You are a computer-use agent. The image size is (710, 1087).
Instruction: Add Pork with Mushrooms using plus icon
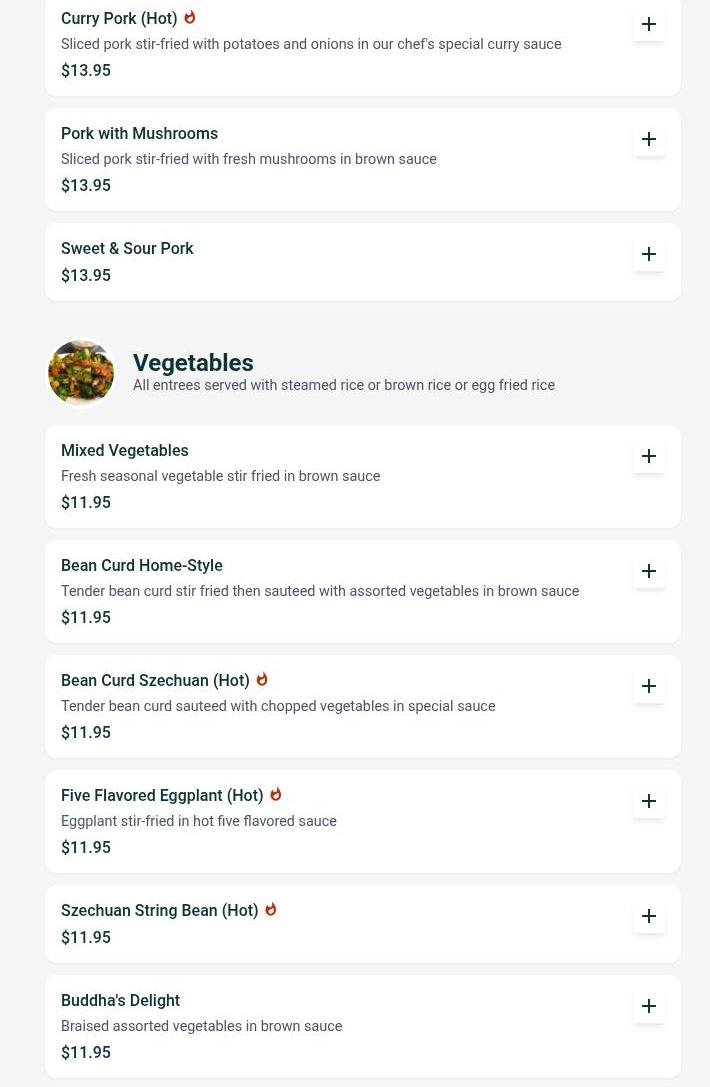coord(649,139)
